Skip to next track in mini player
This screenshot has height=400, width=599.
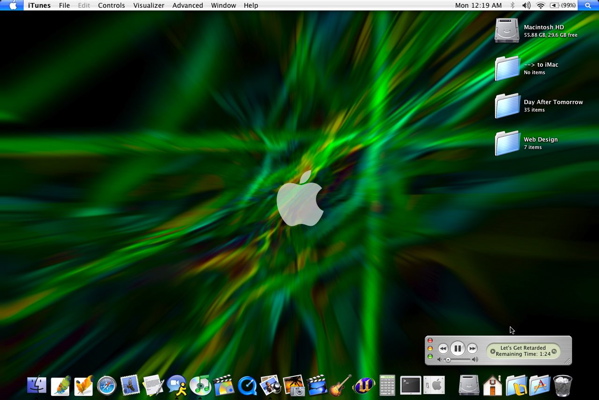472,348
